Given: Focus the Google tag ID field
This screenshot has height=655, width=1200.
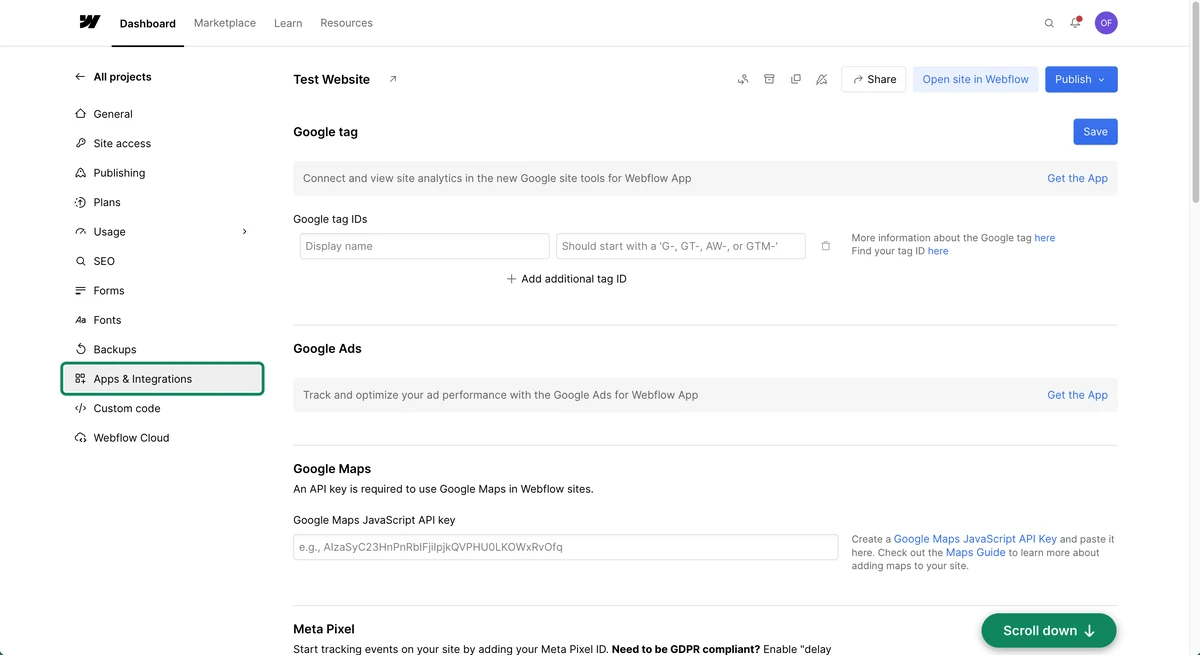Looking at the screenshot, I should 680,246.
